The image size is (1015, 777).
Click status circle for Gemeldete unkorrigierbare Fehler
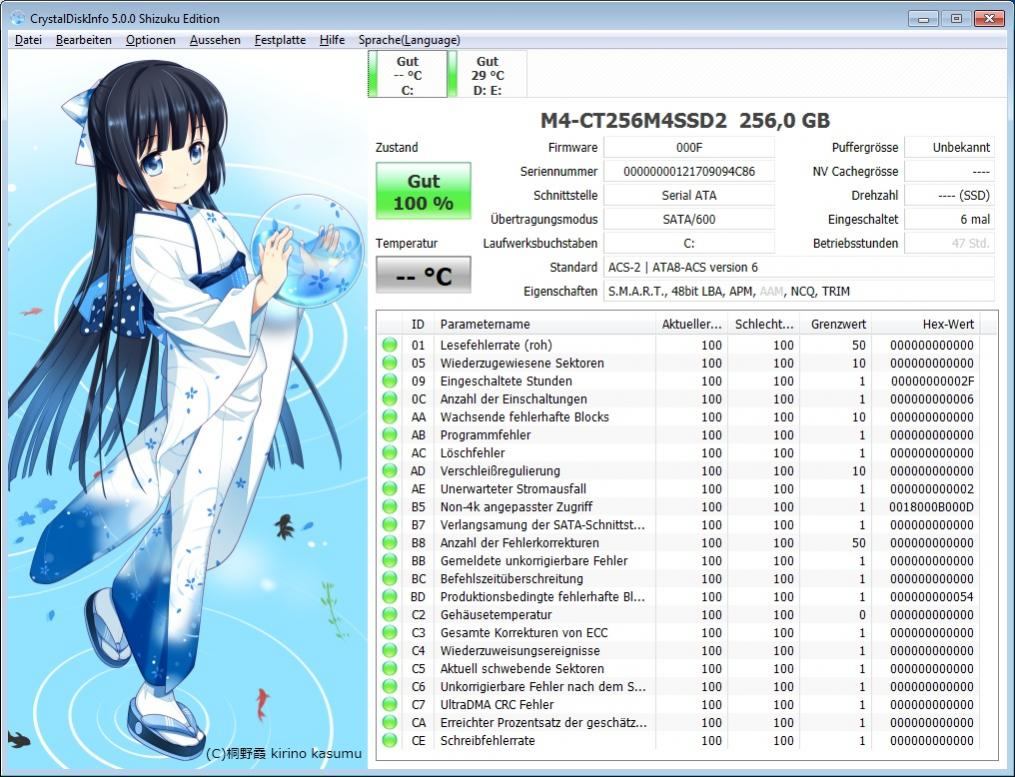(x=390, y=561)
